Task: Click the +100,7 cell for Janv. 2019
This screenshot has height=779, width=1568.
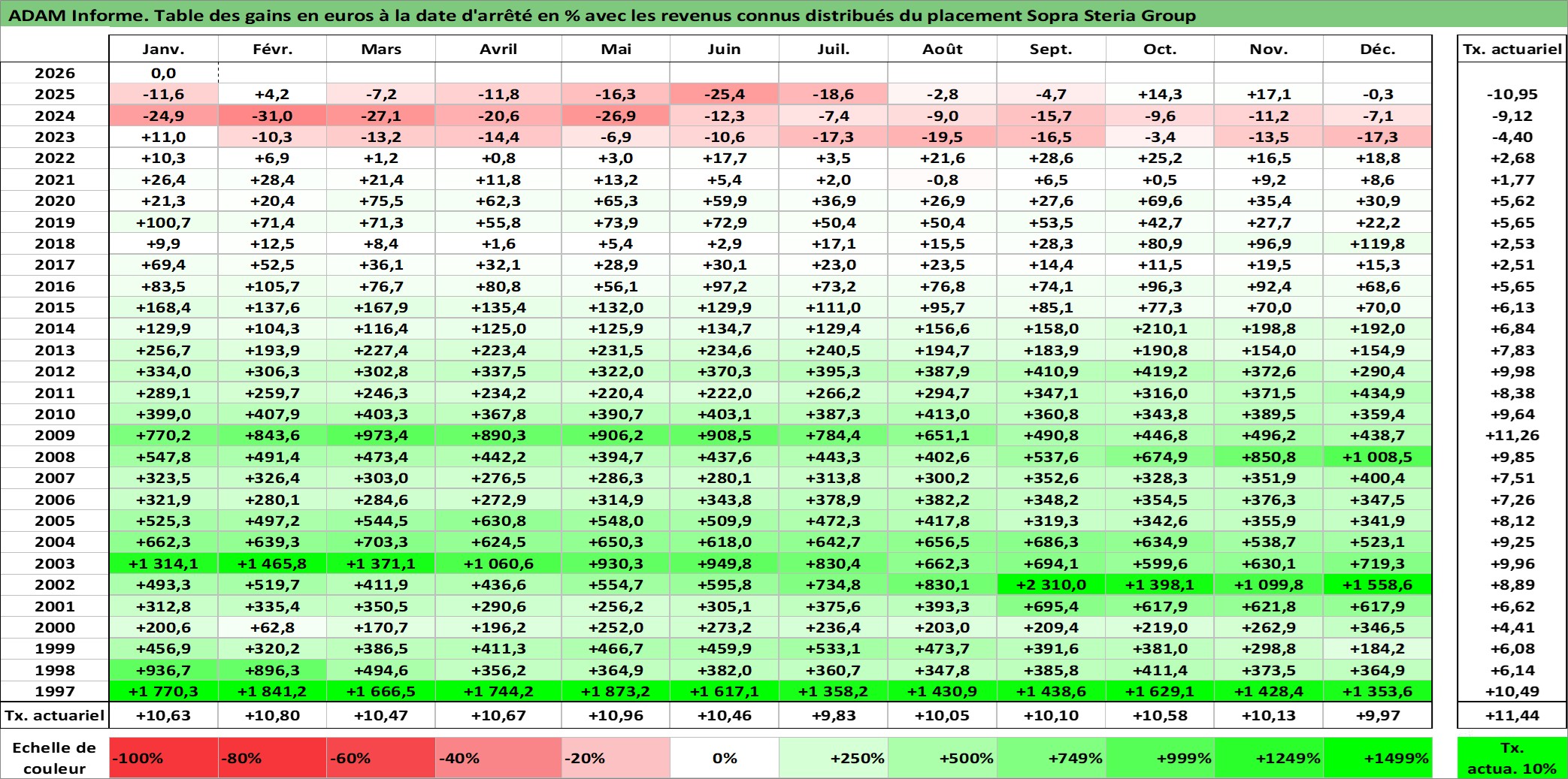Action: click(x=164, y=222)
